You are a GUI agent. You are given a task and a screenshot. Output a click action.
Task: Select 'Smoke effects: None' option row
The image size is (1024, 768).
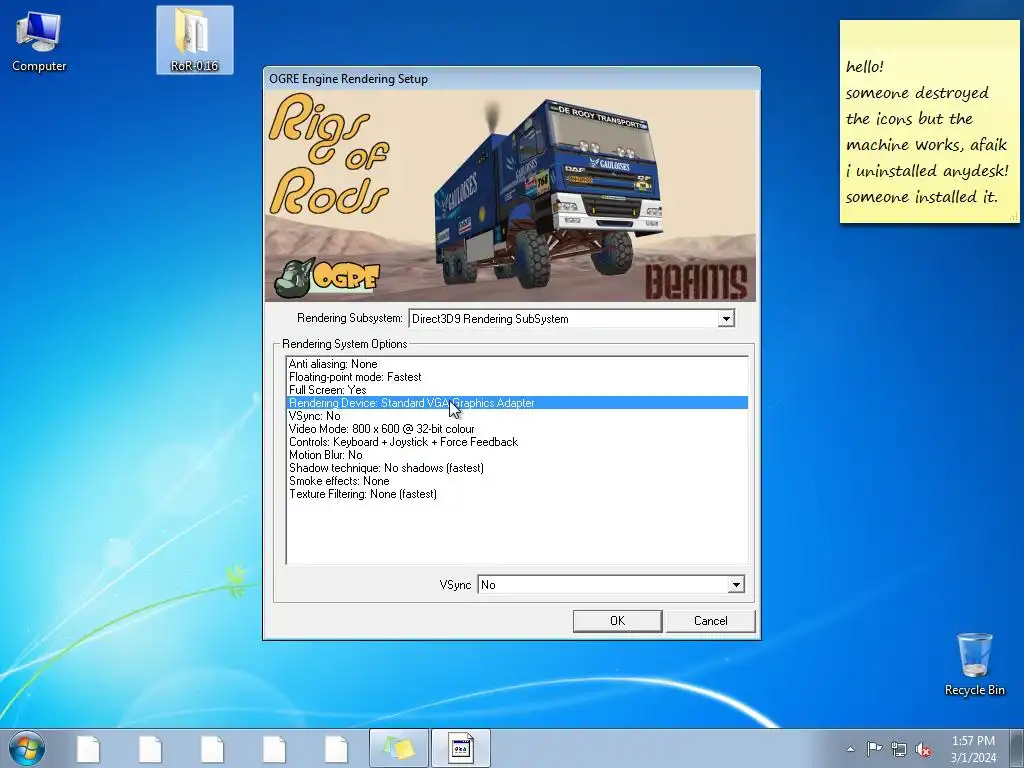[x=517, y=481]
